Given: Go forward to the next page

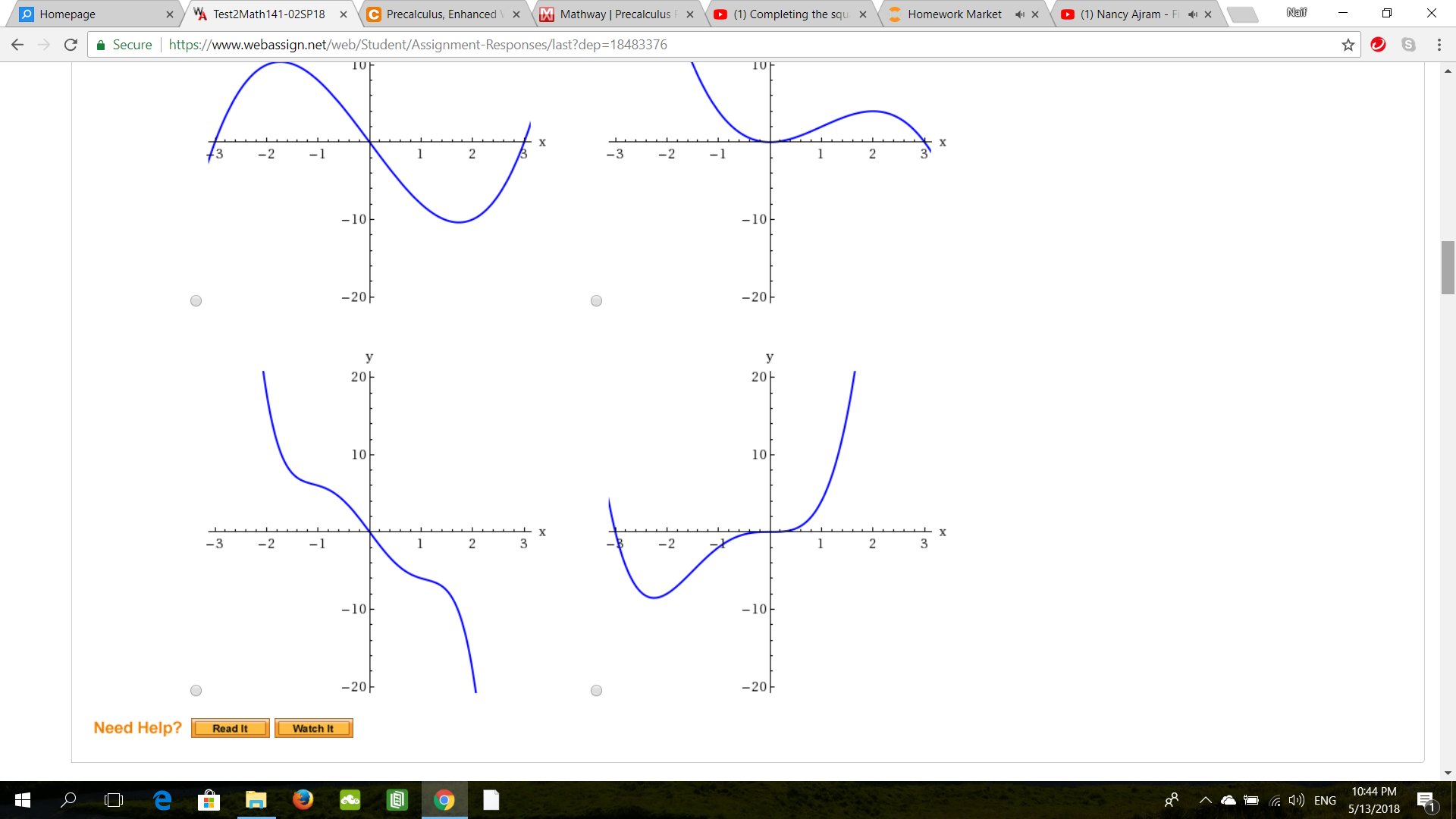Looking at the screenshot, I should coord(44,45).
